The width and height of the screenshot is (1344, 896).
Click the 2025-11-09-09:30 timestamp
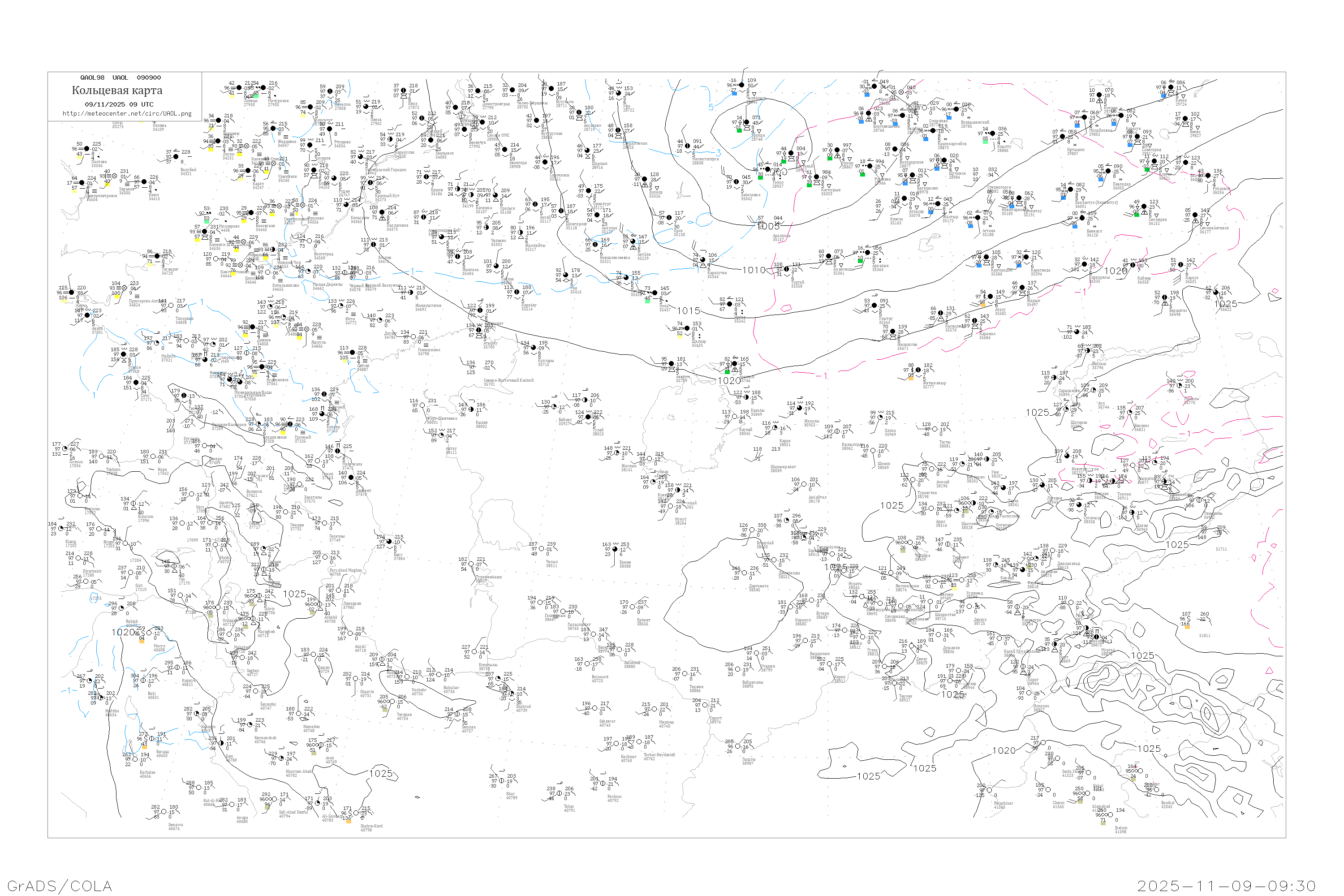coord(1226,886)
